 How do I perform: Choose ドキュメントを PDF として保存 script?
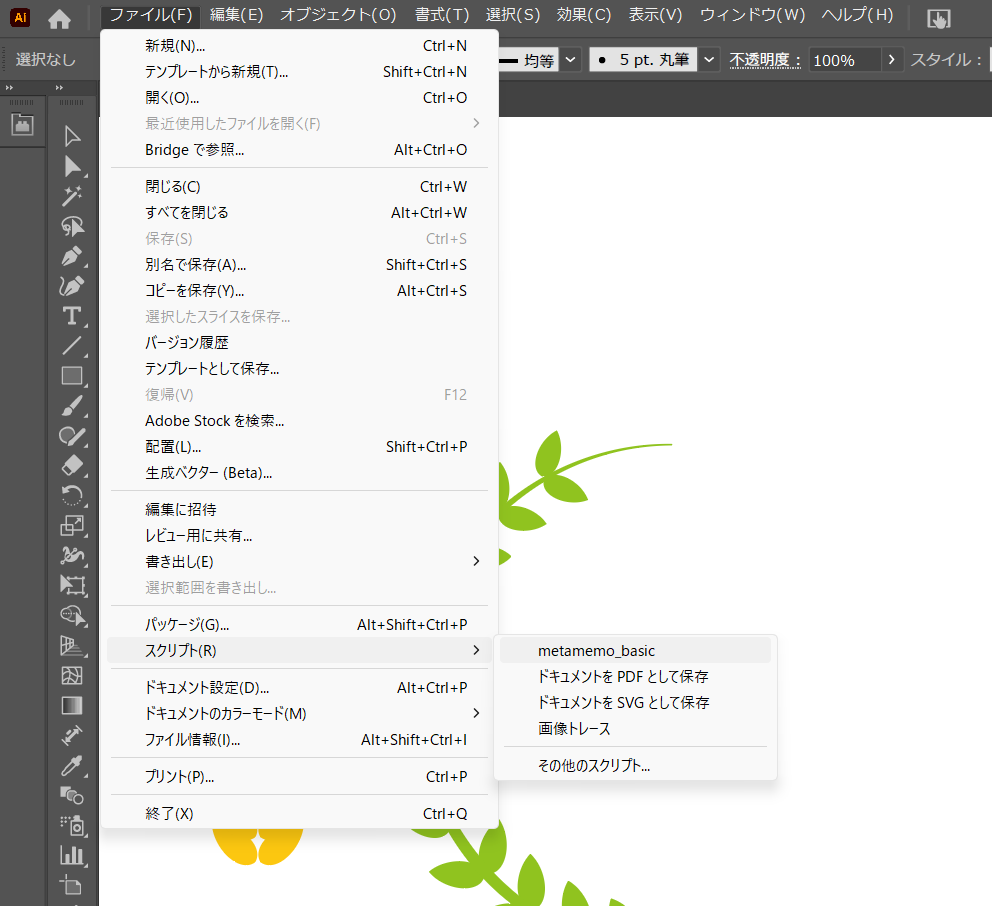click(x=635, y=676)
